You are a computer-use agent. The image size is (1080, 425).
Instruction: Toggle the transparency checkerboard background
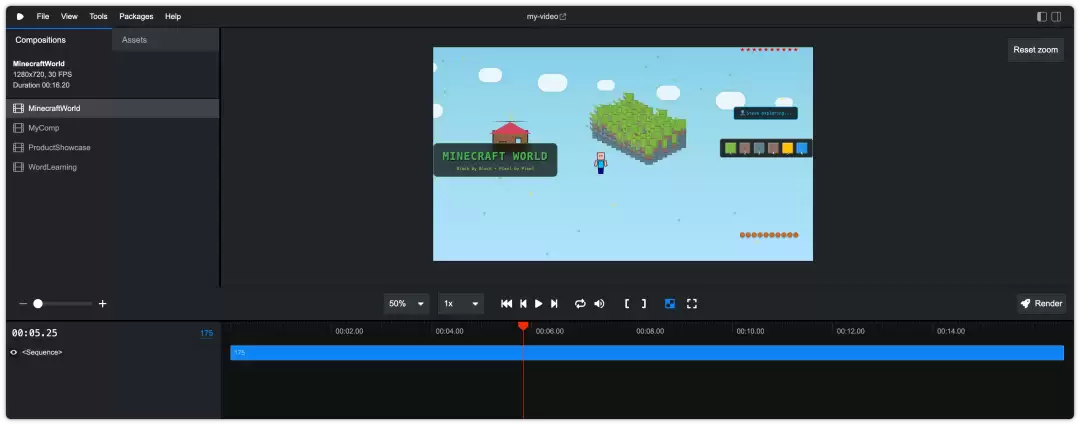tap(669, 304)
